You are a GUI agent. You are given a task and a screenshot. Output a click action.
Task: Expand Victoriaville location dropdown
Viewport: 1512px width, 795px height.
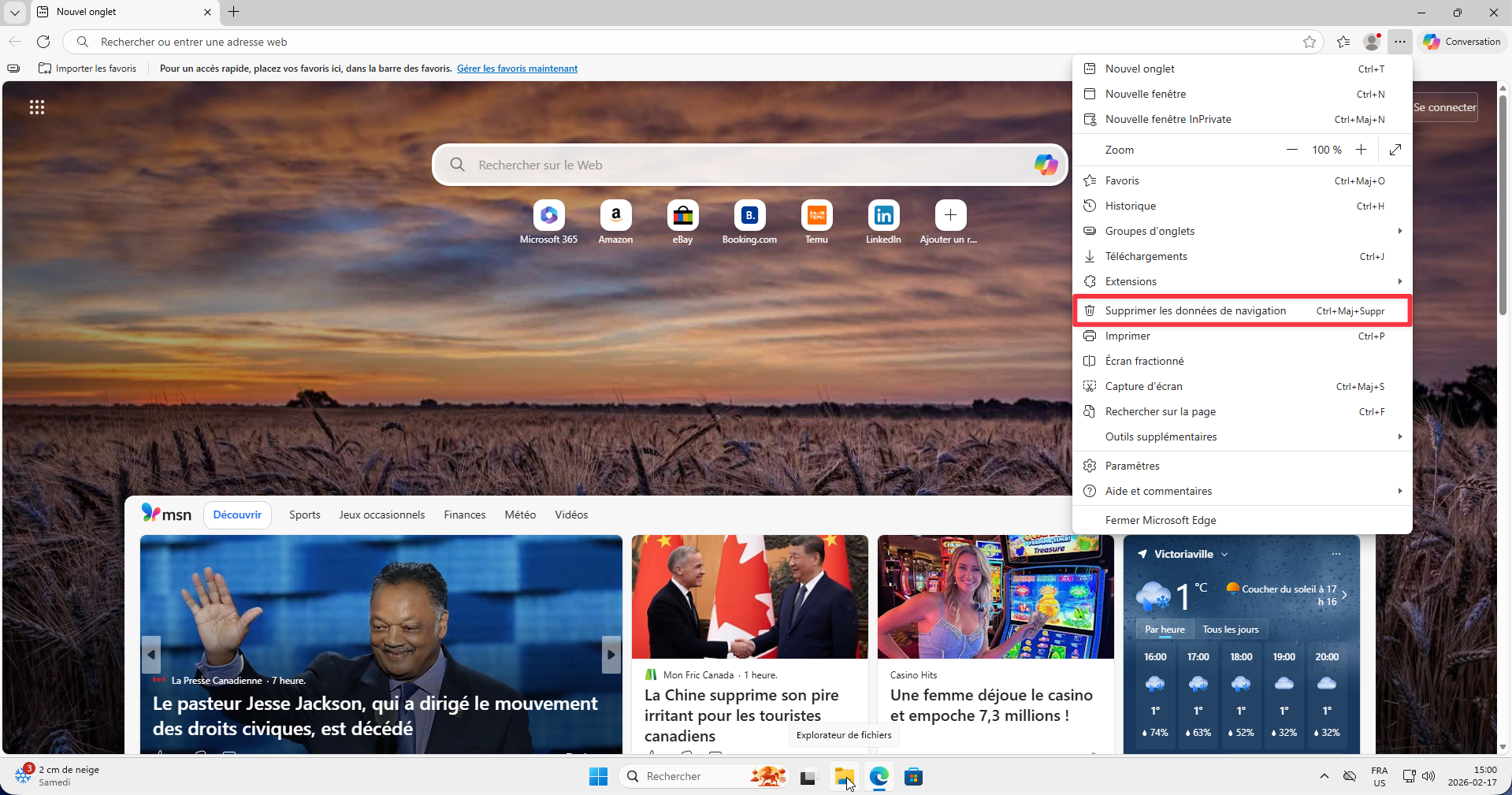1224,554
